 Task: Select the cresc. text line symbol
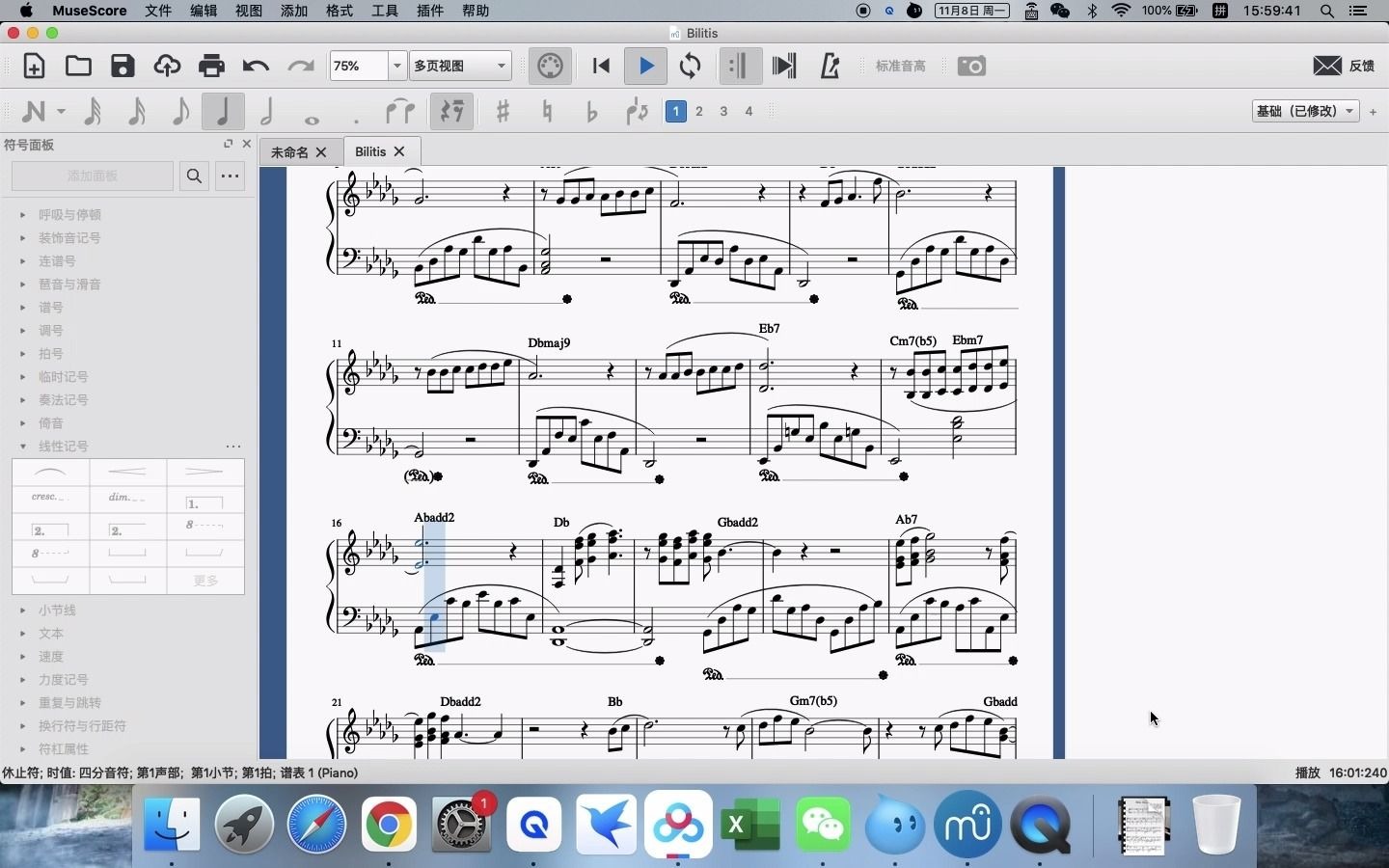coord(50,499)
